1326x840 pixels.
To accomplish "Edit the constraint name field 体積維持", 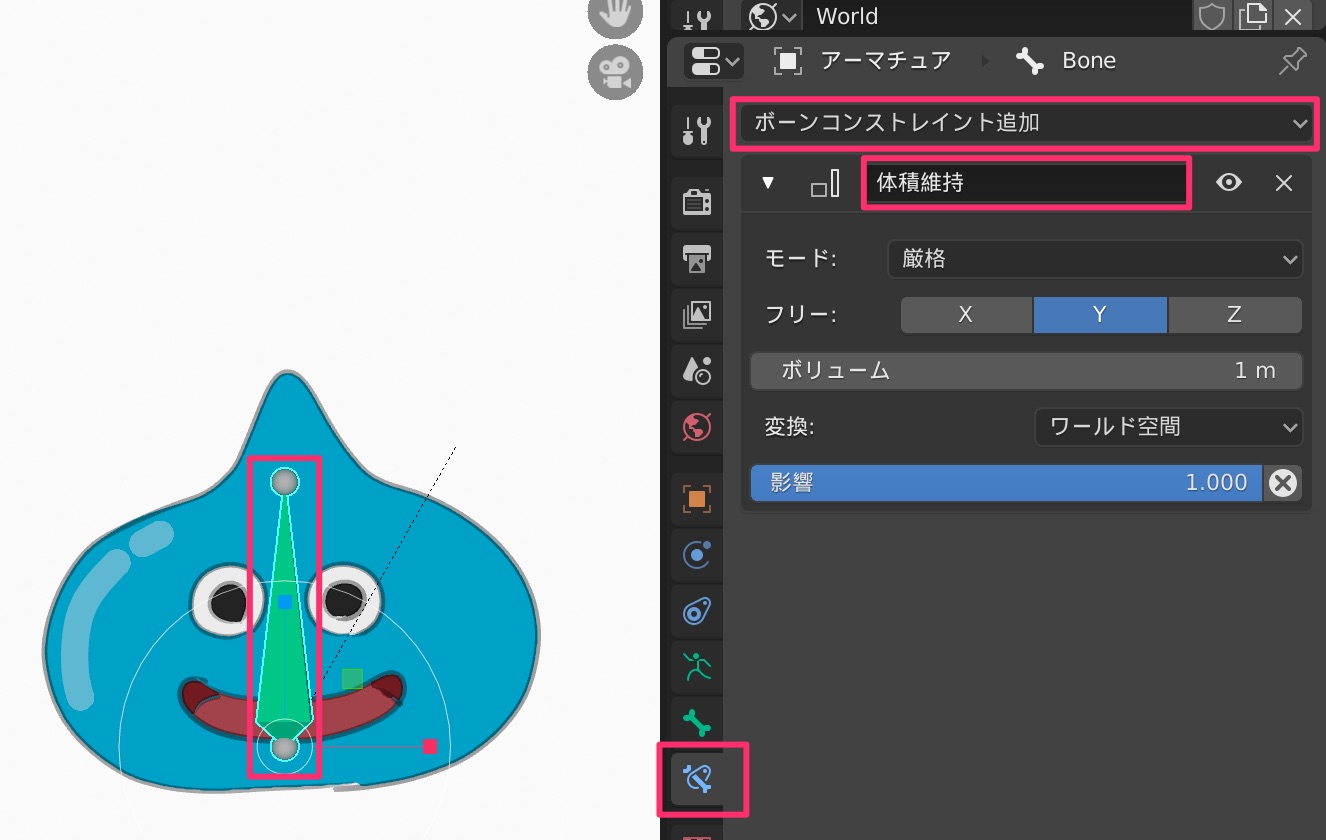I will (1025, 183).
